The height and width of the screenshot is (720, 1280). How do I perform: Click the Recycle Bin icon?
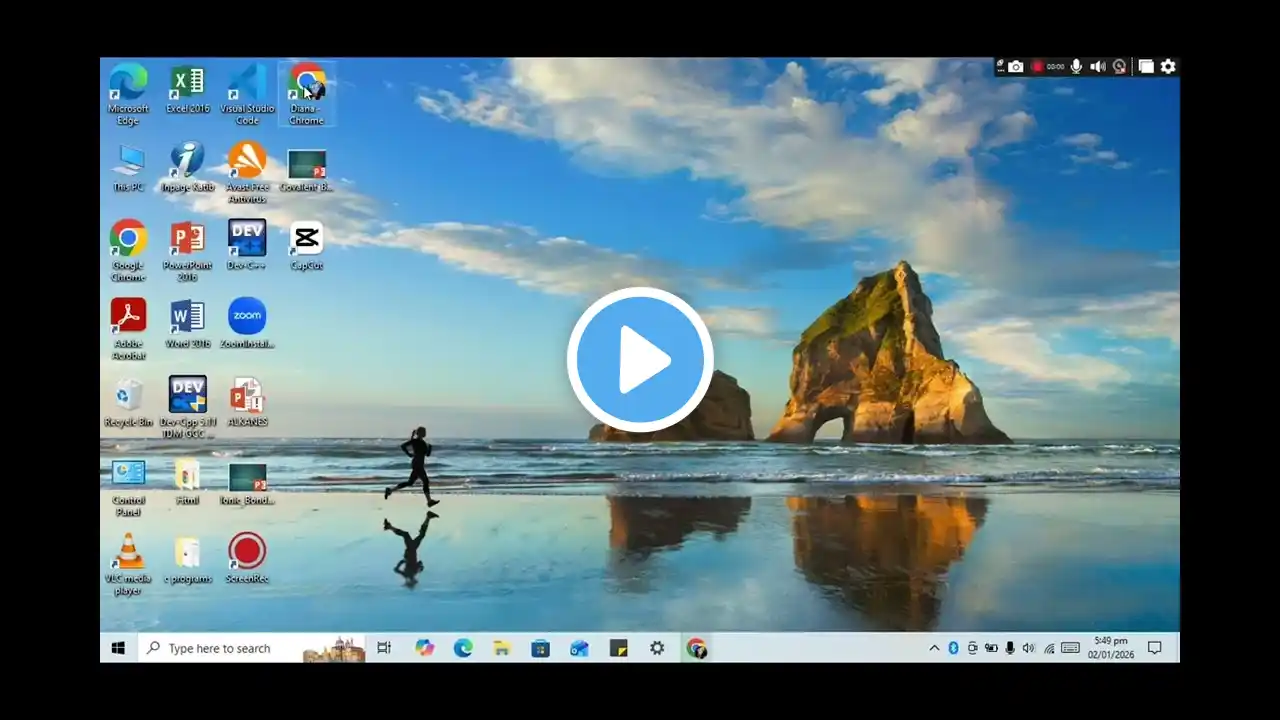click(128, 396)
